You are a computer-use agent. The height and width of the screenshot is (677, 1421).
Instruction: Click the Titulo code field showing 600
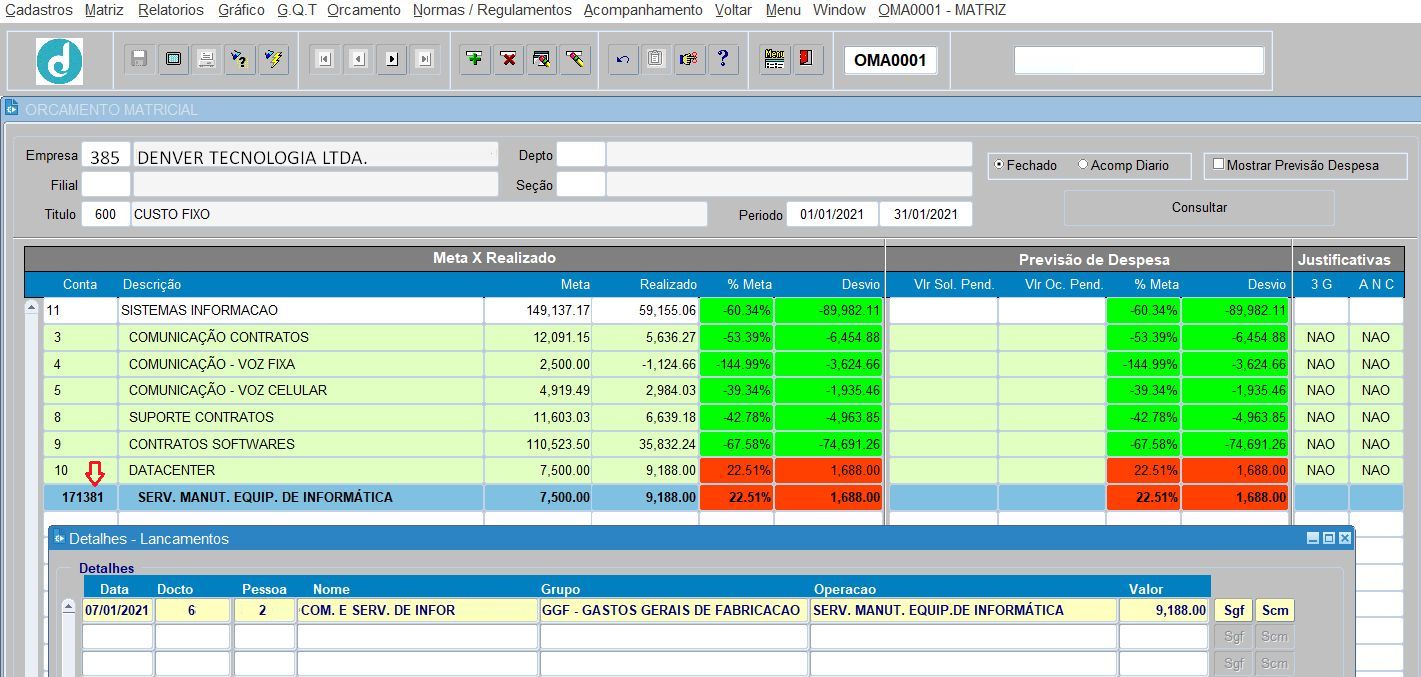[105, 214]
